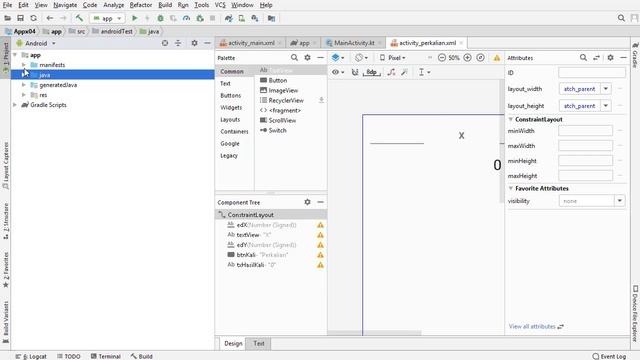Hide the Project panel with minus icon
The image size is (640, 360).
point(207,43)
